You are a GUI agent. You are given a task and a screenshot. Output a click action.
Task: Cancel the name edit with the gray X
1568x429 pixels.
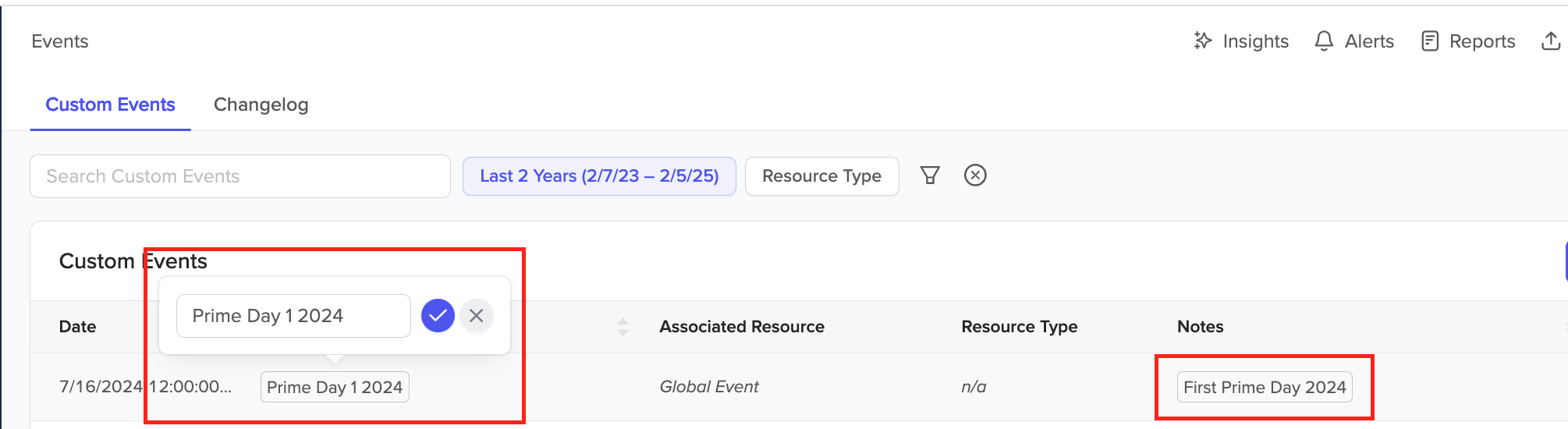click(x=477, y=316)
